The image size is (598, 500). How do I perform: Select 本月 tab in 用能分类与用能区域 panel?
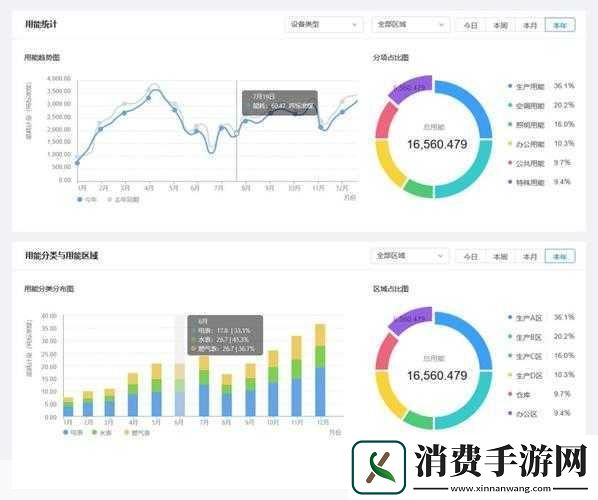(530, 257)
